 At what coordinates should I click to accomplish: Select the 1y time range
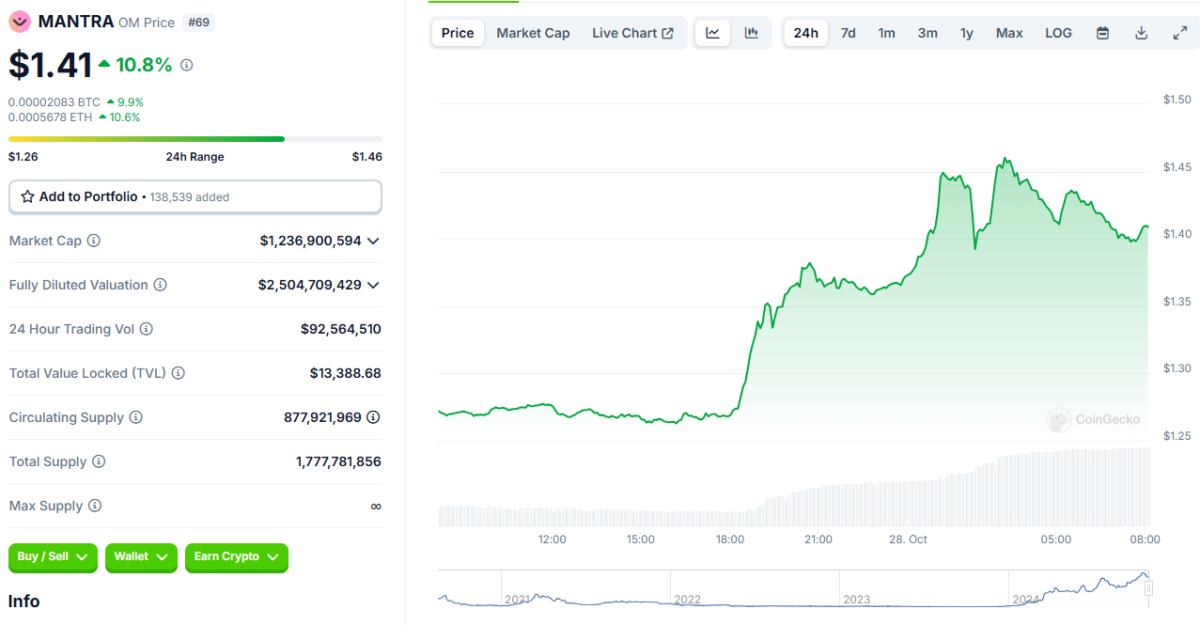966,33
